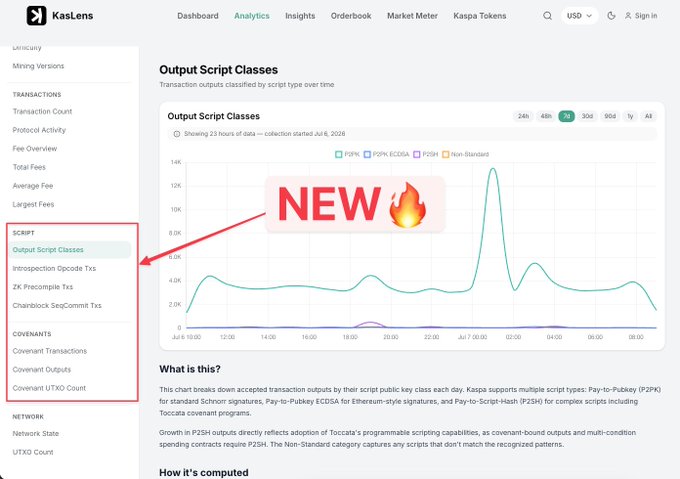Viewport: 680px width, 479px height.
Task: Open ZK Precompile Txs page
Action: (42, 287)
